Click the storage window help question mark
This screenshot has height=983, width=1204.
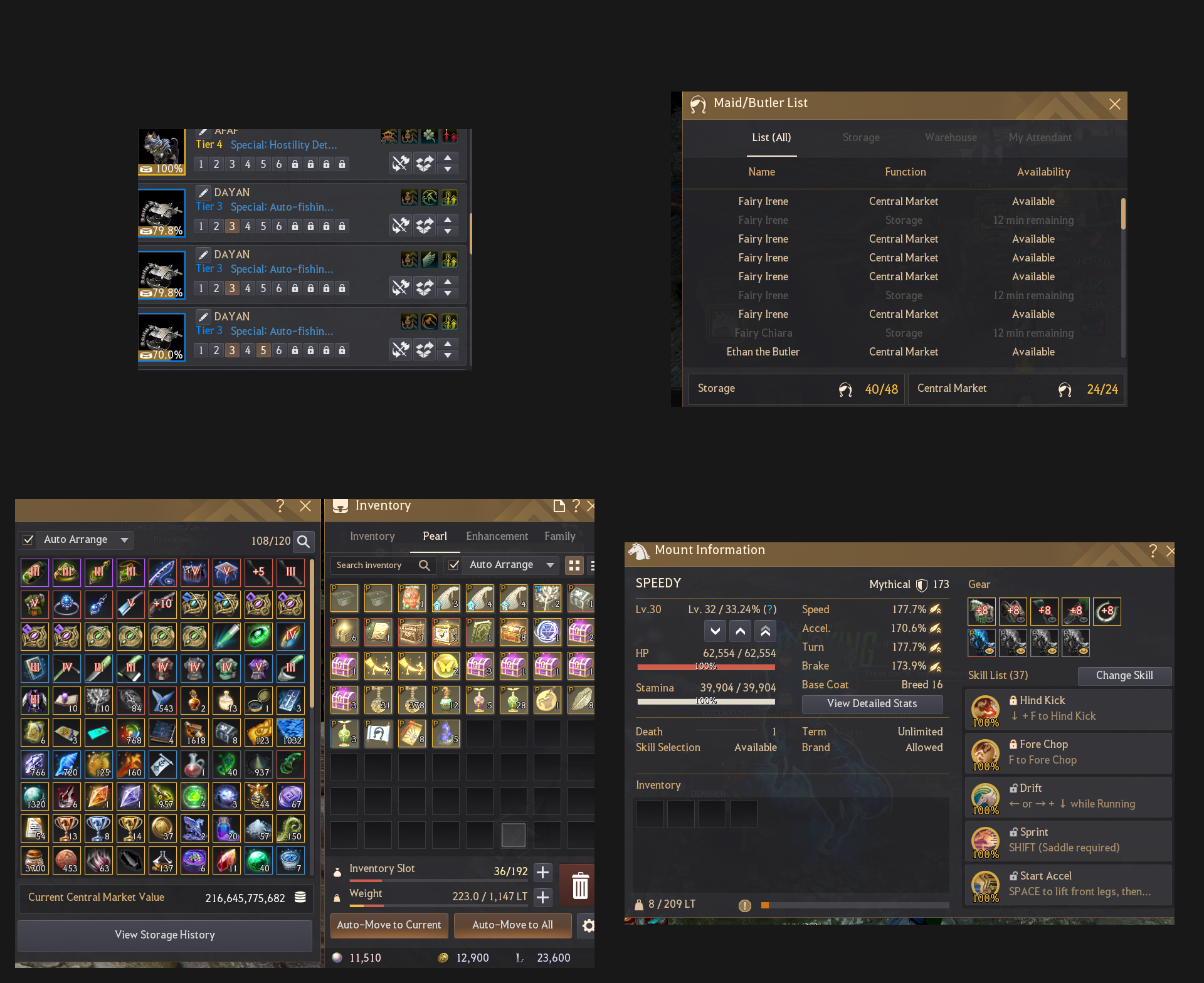click(280, 506)
